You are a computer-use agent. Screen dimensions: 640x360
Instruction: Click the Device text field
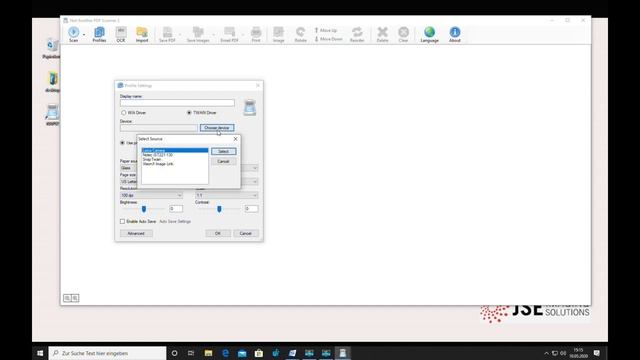point(159,128)
